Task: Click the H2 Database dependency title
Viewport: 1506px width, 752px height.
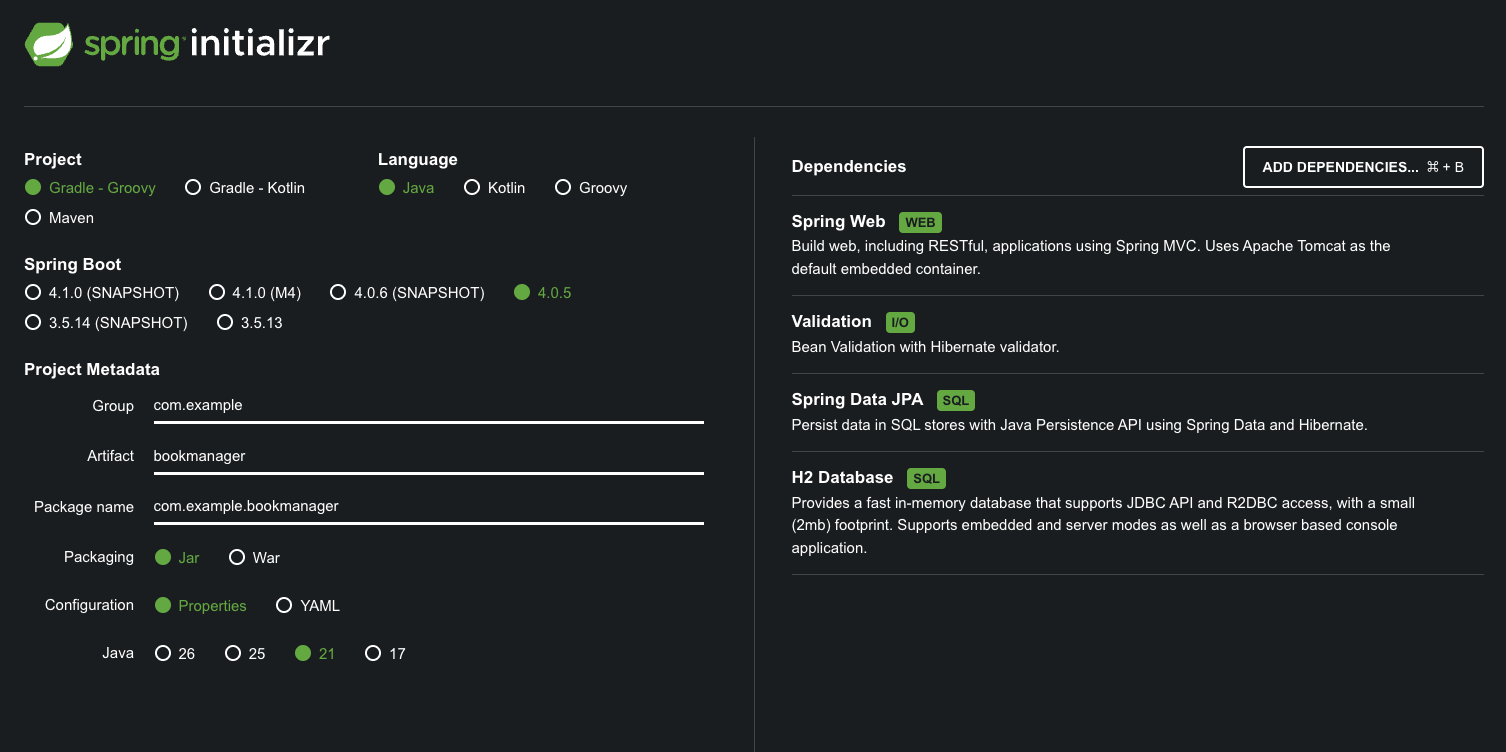Action: click(x=842, y=478)
